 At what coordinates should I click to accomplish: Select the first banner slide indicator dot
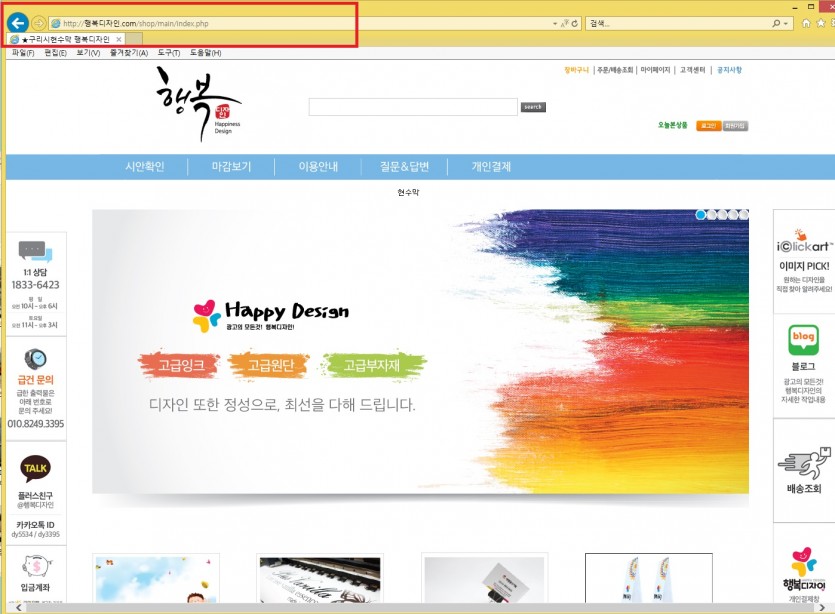click(701, 215)
